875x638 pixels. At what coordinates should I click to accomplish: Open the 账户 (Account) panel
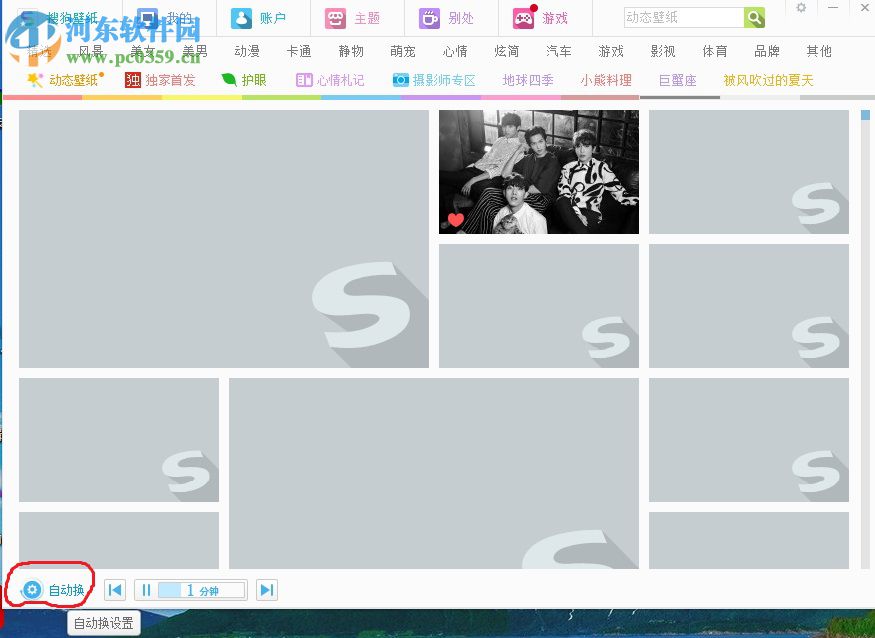pyautogui.click(x=242, y=17)
